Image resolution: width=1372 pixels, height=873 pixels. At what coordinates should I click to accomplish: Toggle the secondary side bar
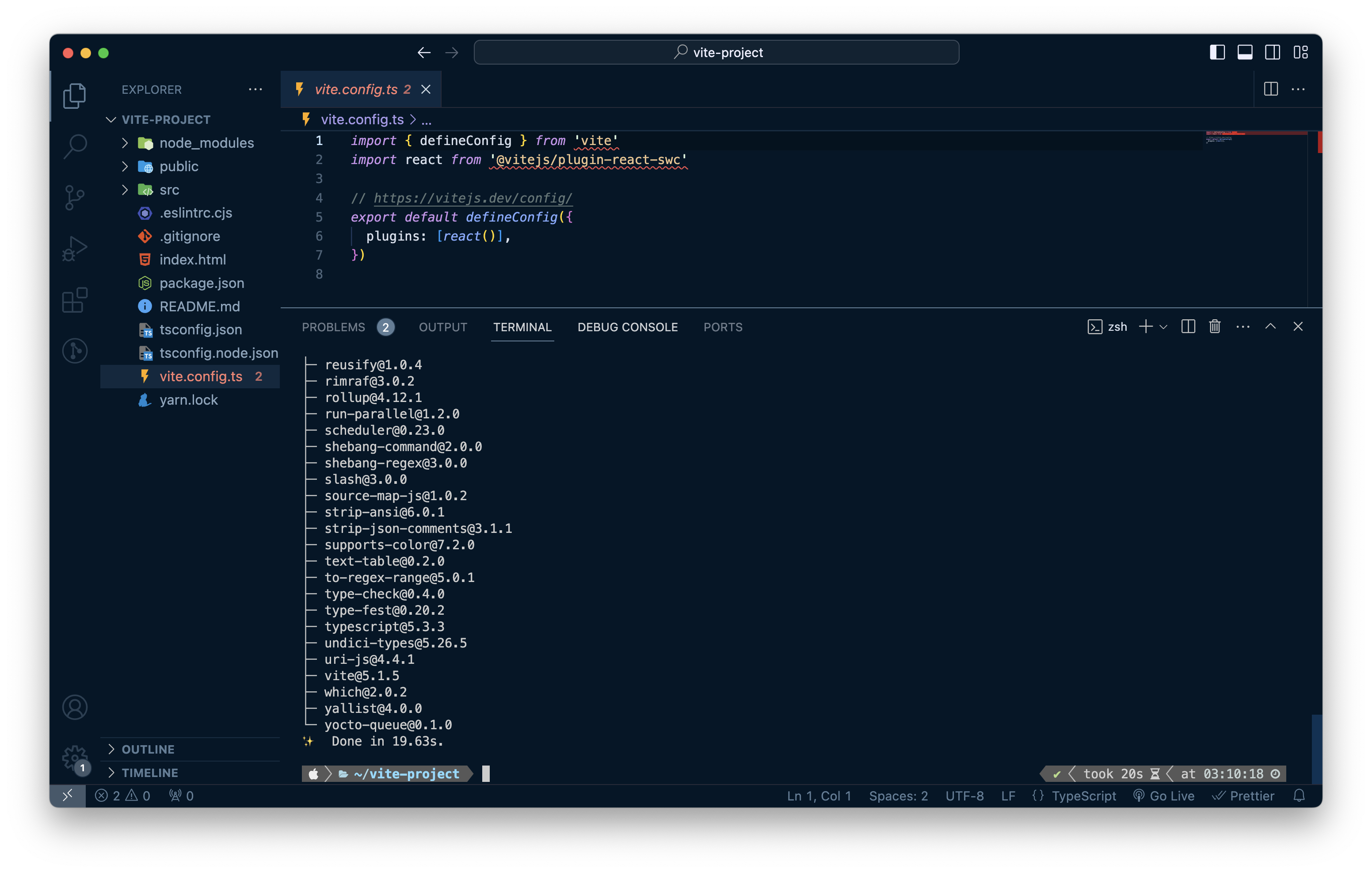pos(1272,53)
